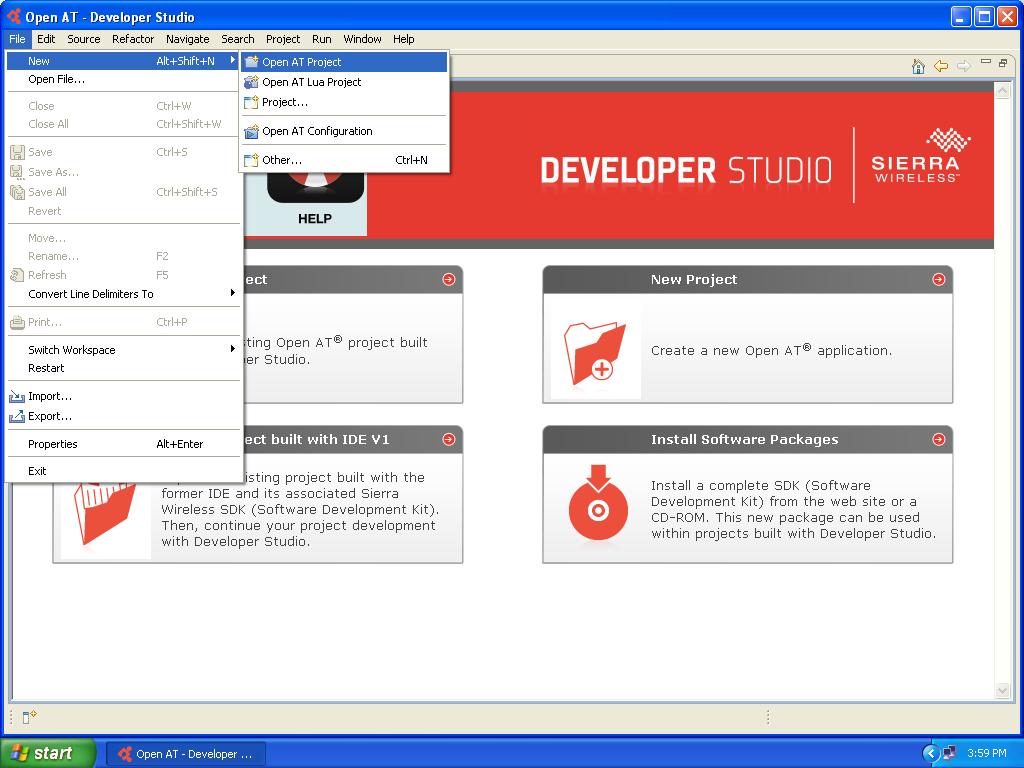
Task: Restore the welcome view using restore icon
Action: [1003, 63]
